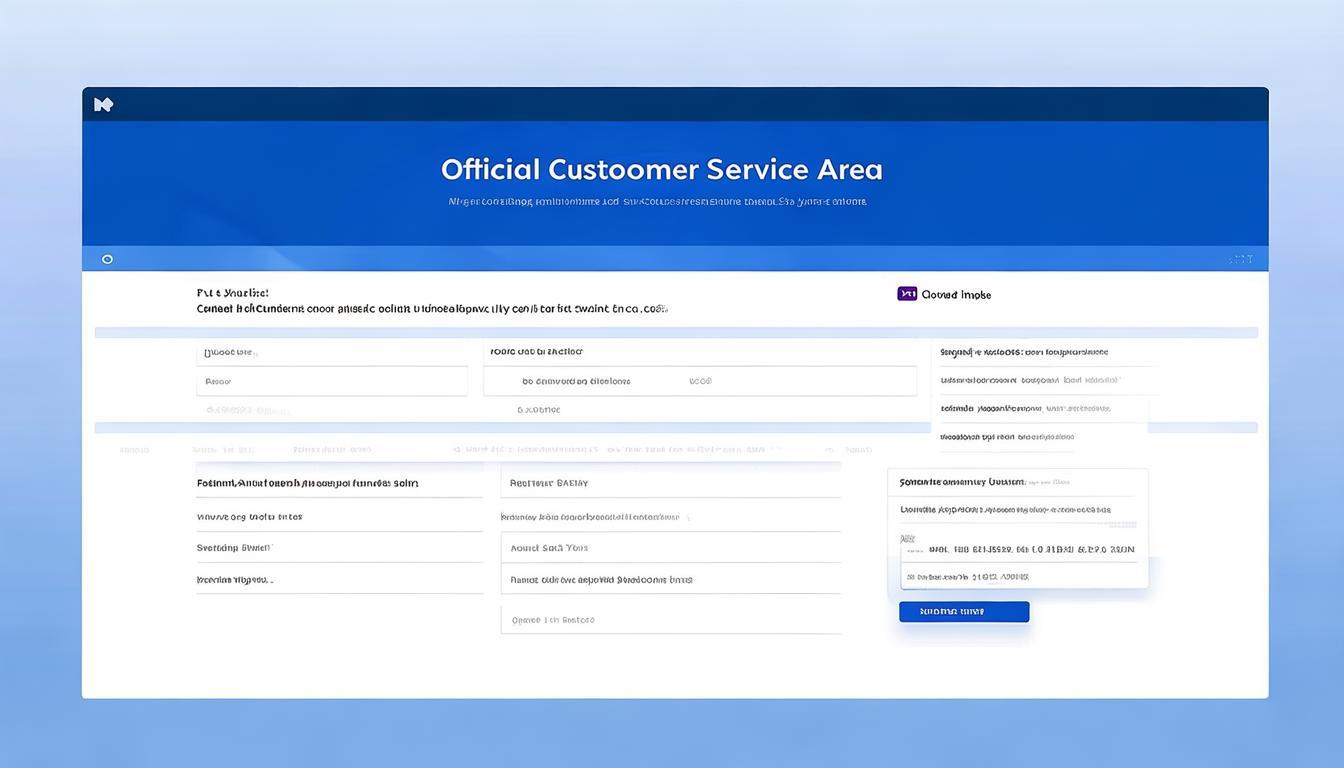1344x768 pixels.
Task: Click the purple badge icon beside "Cloved imobe"
Action: coord(907,294)
